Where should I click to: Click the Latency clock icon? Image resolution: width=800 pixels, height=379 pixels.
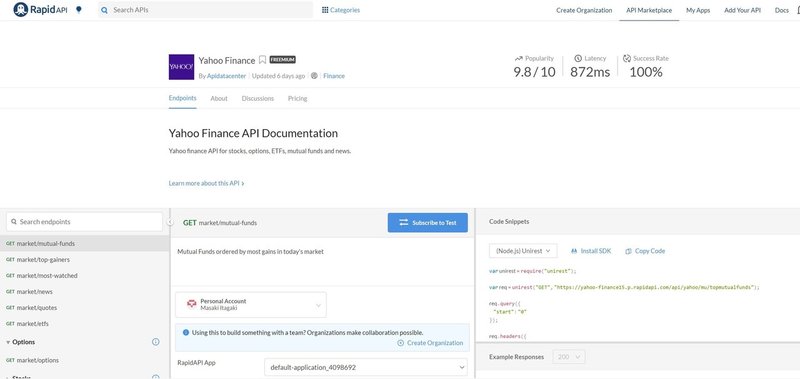point(578,58)
